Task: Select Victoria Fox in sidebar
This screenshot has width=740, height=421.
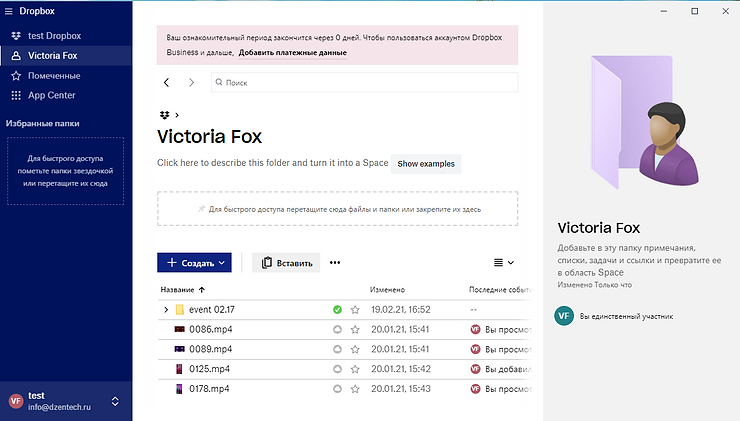Action: (66, 56)
